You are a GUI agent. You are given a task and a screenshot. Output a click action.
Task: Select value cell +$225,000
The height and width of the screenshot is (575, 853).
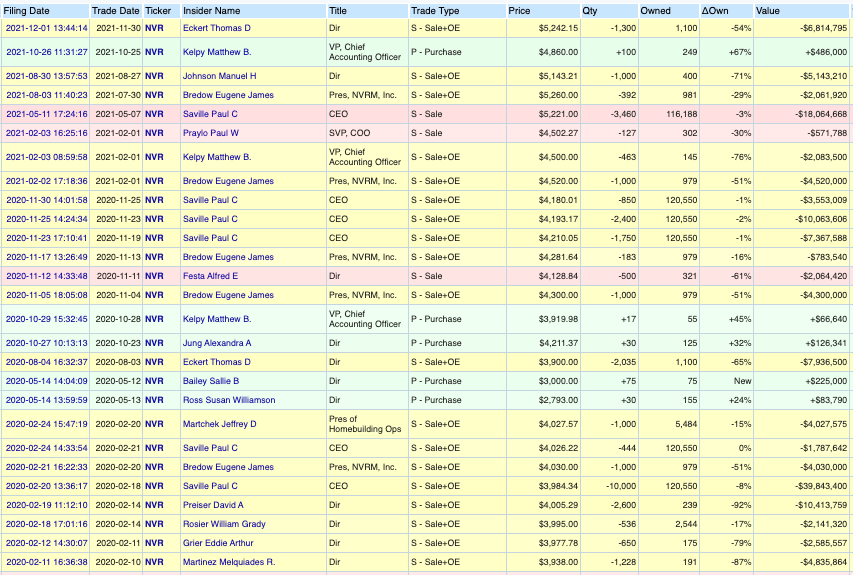[801, 381]
